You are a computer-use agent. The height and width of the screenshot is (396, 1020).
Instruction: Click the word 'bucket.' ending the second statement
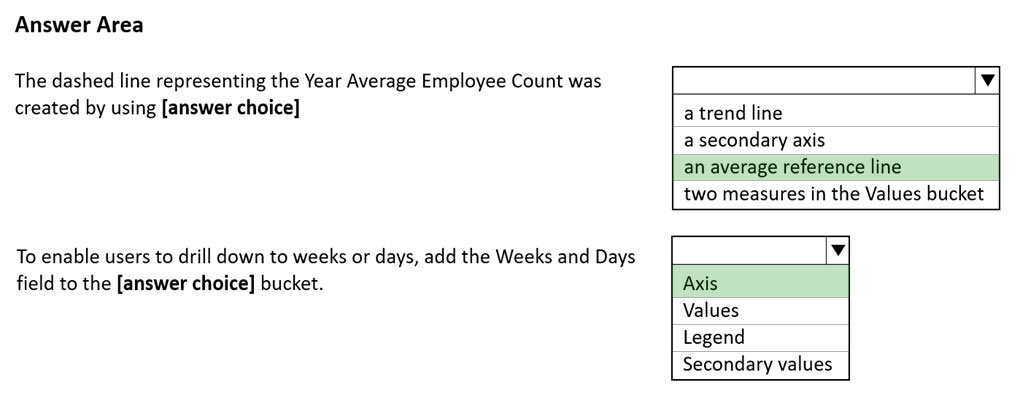click(291, 284)
